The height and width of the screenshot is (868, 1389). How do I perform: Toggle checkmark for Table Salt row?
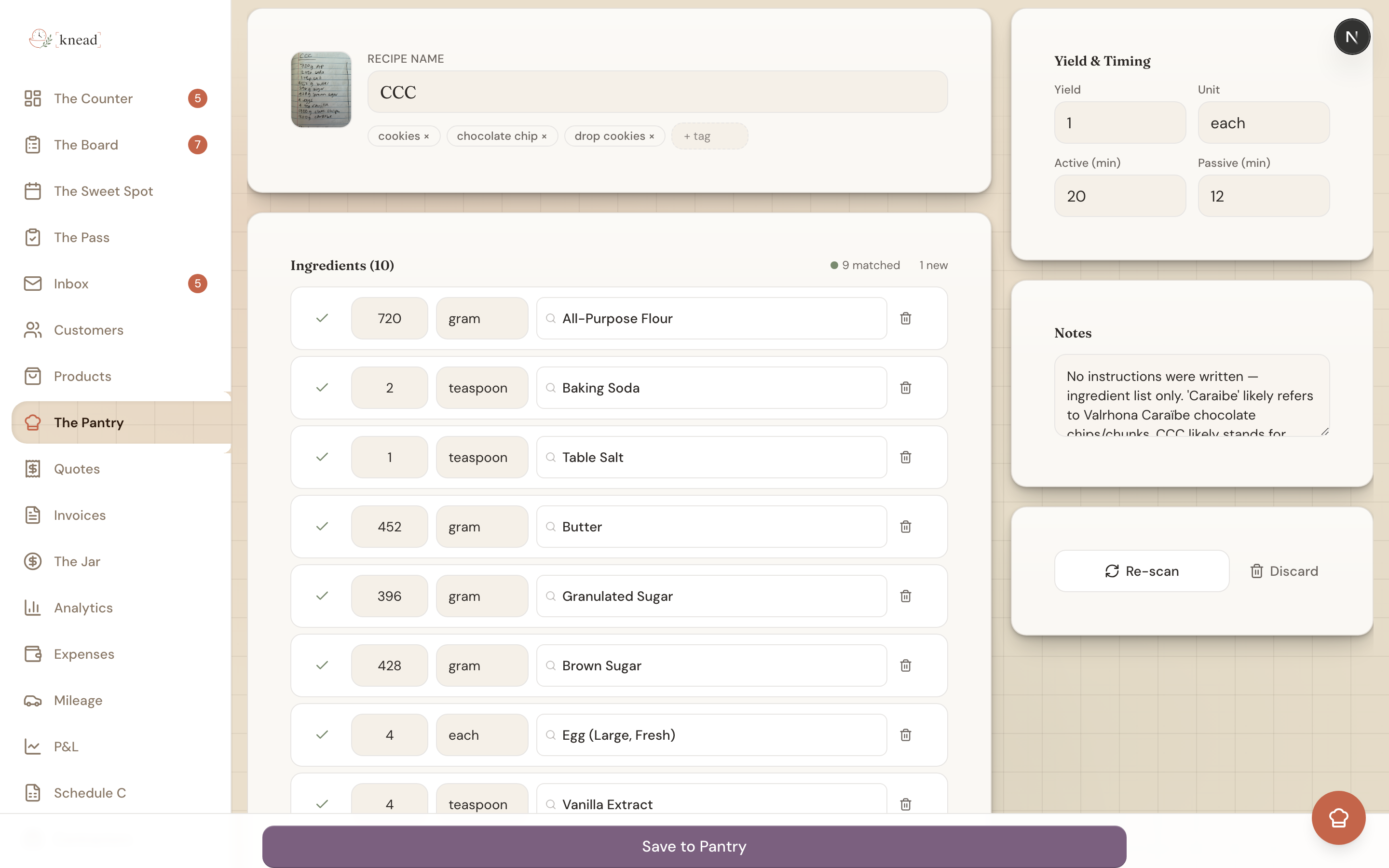(x=322, y=457)
